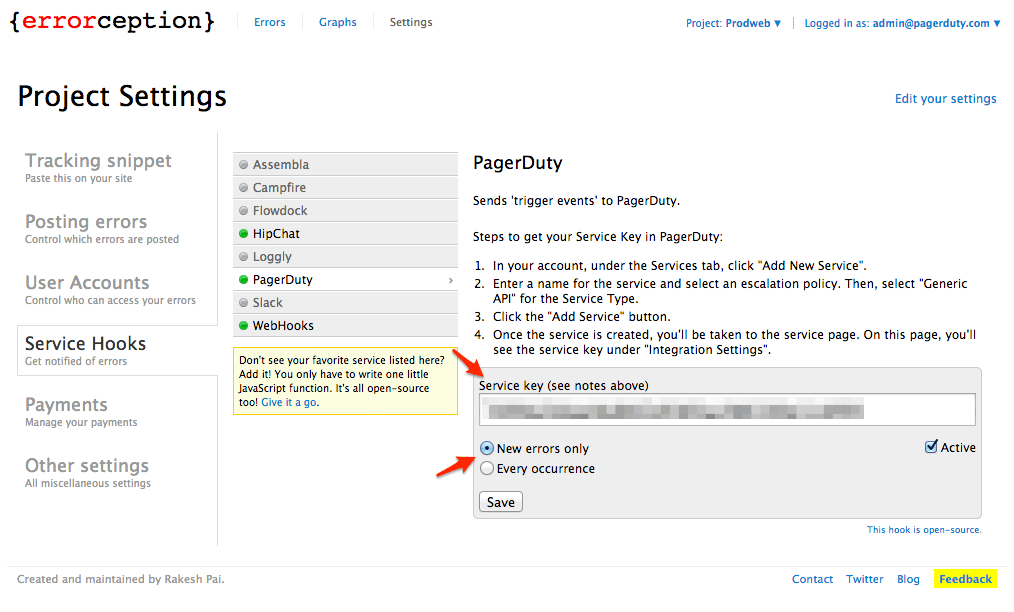Image resolution: width=1014 pixels, height=612 pixels.
Task: Select the New errors only option
Action: (486, 448)
